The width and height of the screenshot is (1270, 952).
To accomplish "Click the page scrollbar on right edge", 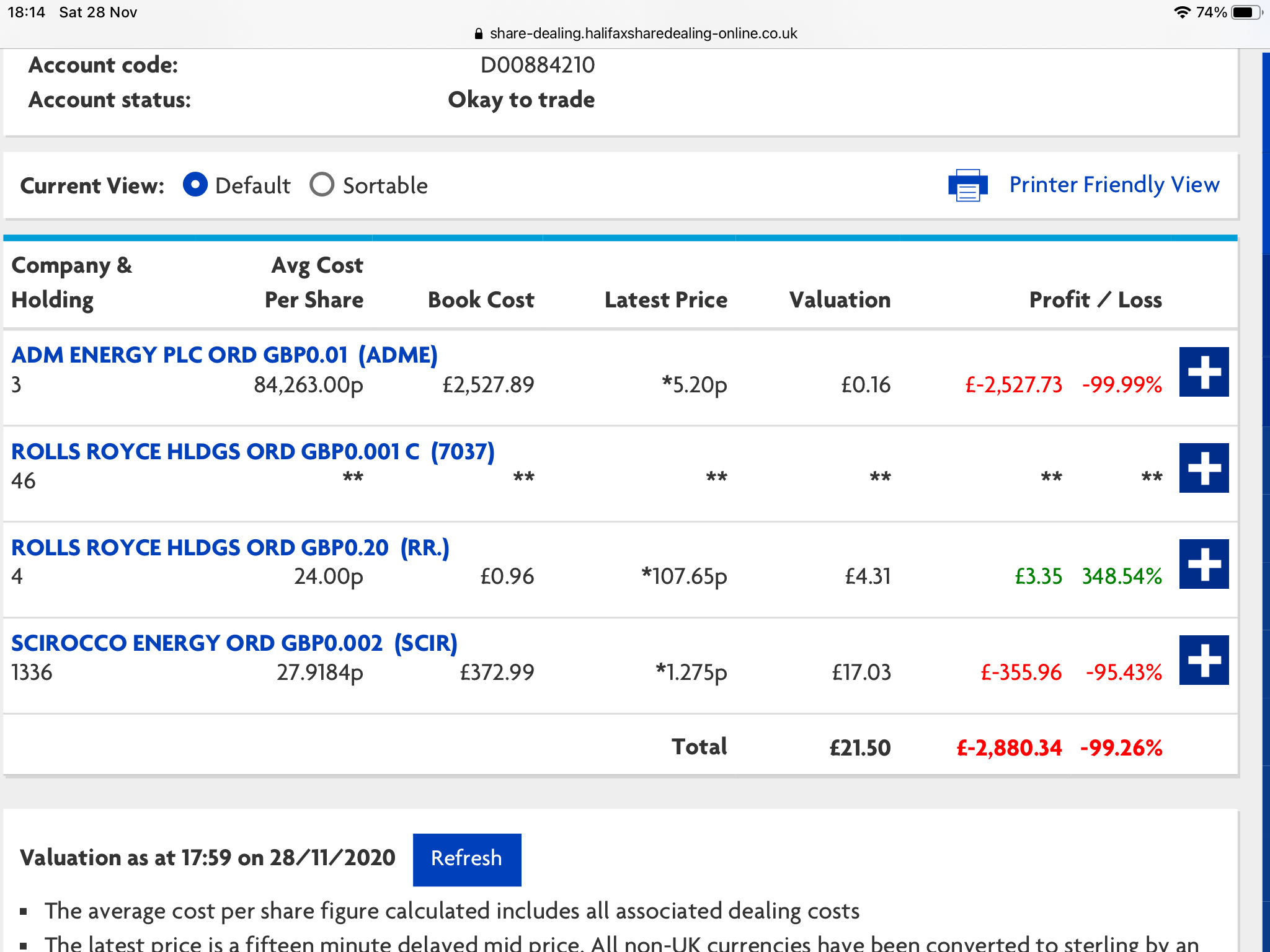I will 1266,502.
